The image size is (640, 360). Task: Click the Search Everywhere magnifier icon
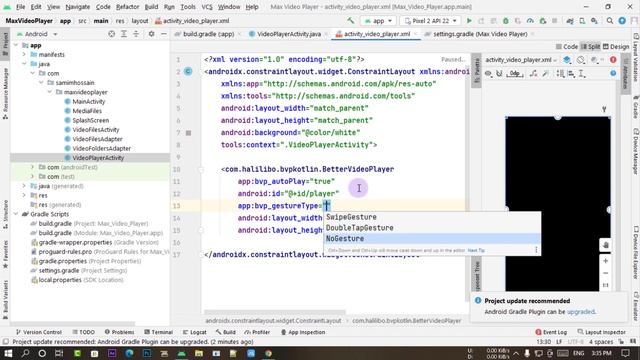tap(609, 20)
